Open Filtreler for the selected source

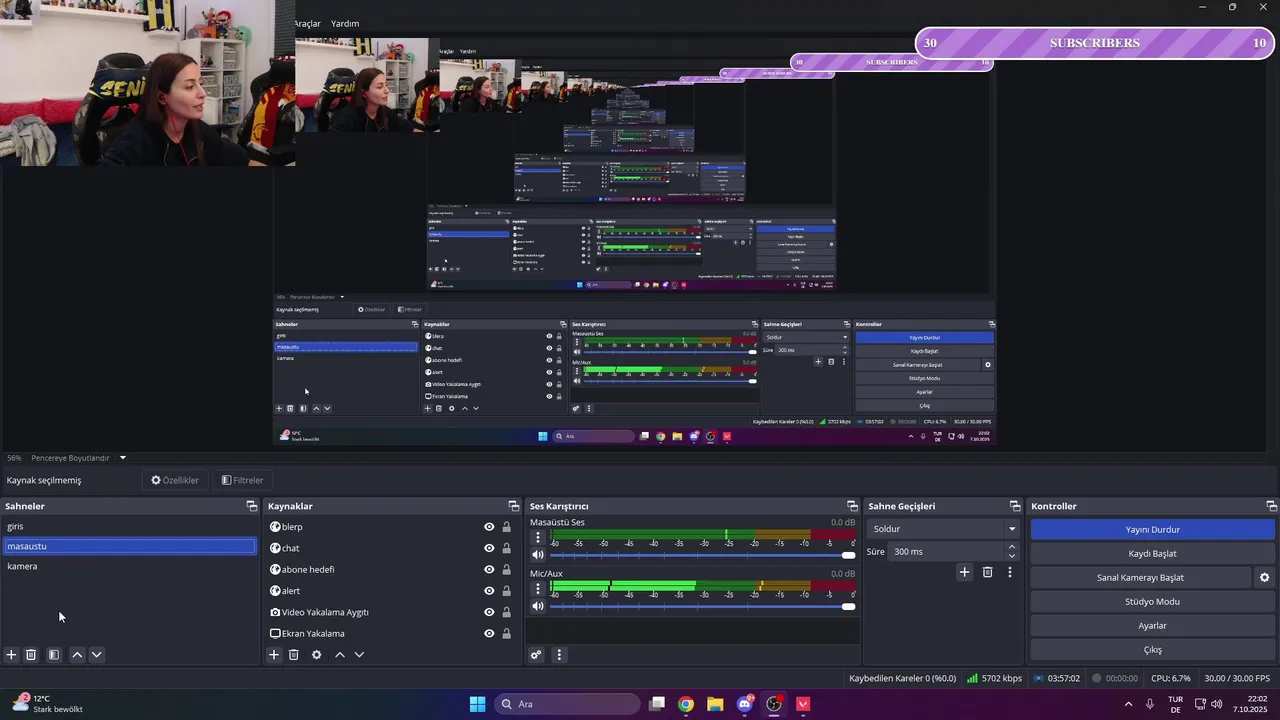coord(243,480)
